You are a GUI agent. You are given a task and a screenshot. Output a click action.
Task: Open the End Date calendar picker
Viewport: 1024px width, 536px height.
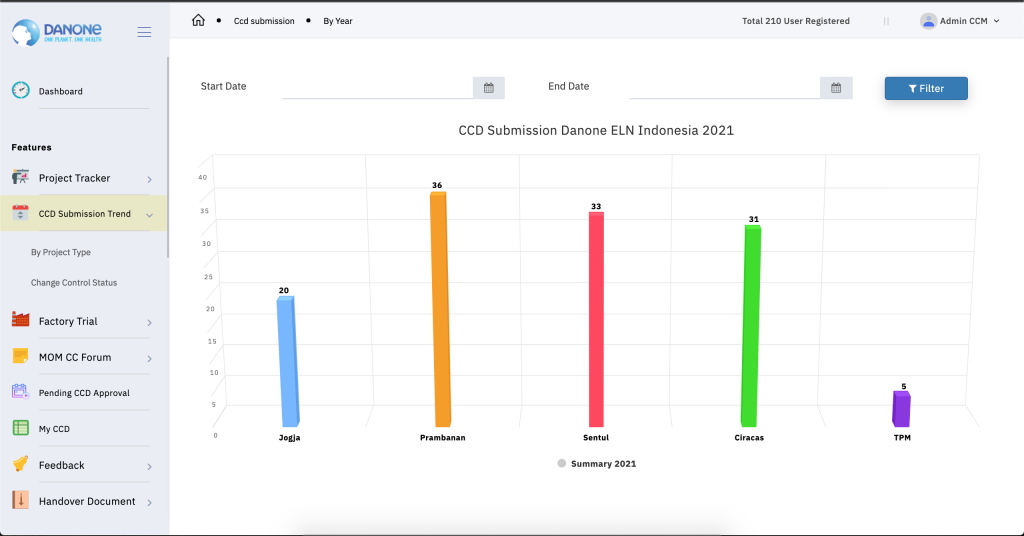point(836,88)
